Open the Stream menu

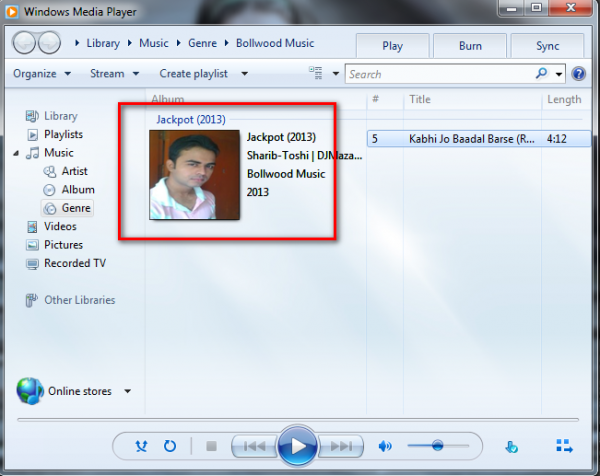[x=114, y=73]
